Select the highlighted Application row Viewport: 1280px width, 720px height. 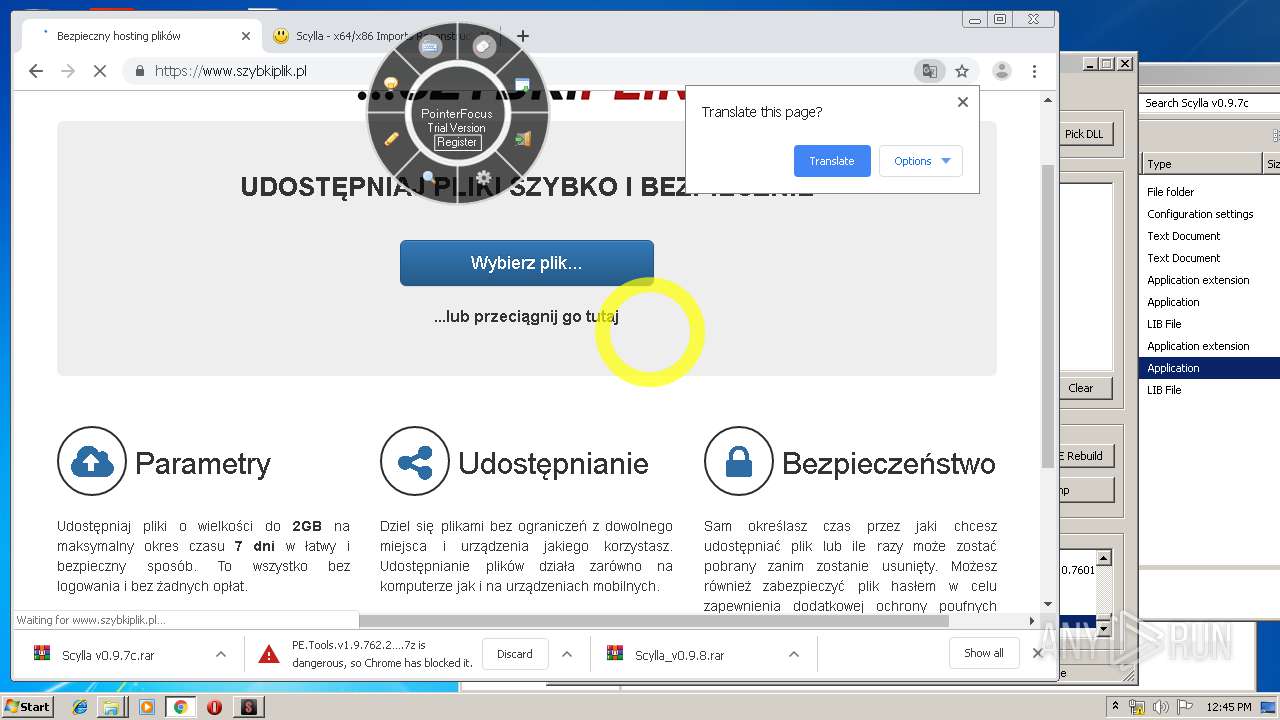coord(1210,368)
